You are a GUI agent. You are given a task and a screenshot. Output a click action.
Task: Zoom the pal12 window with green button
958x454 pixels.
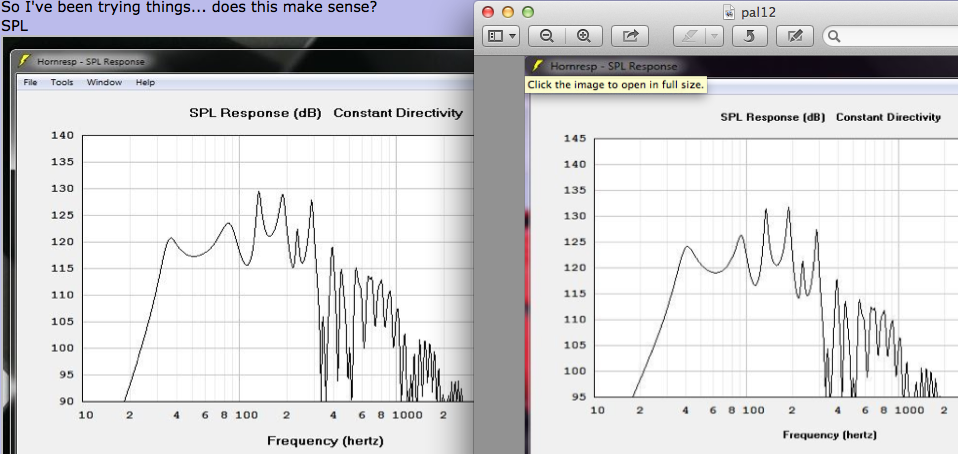[527, 12]
